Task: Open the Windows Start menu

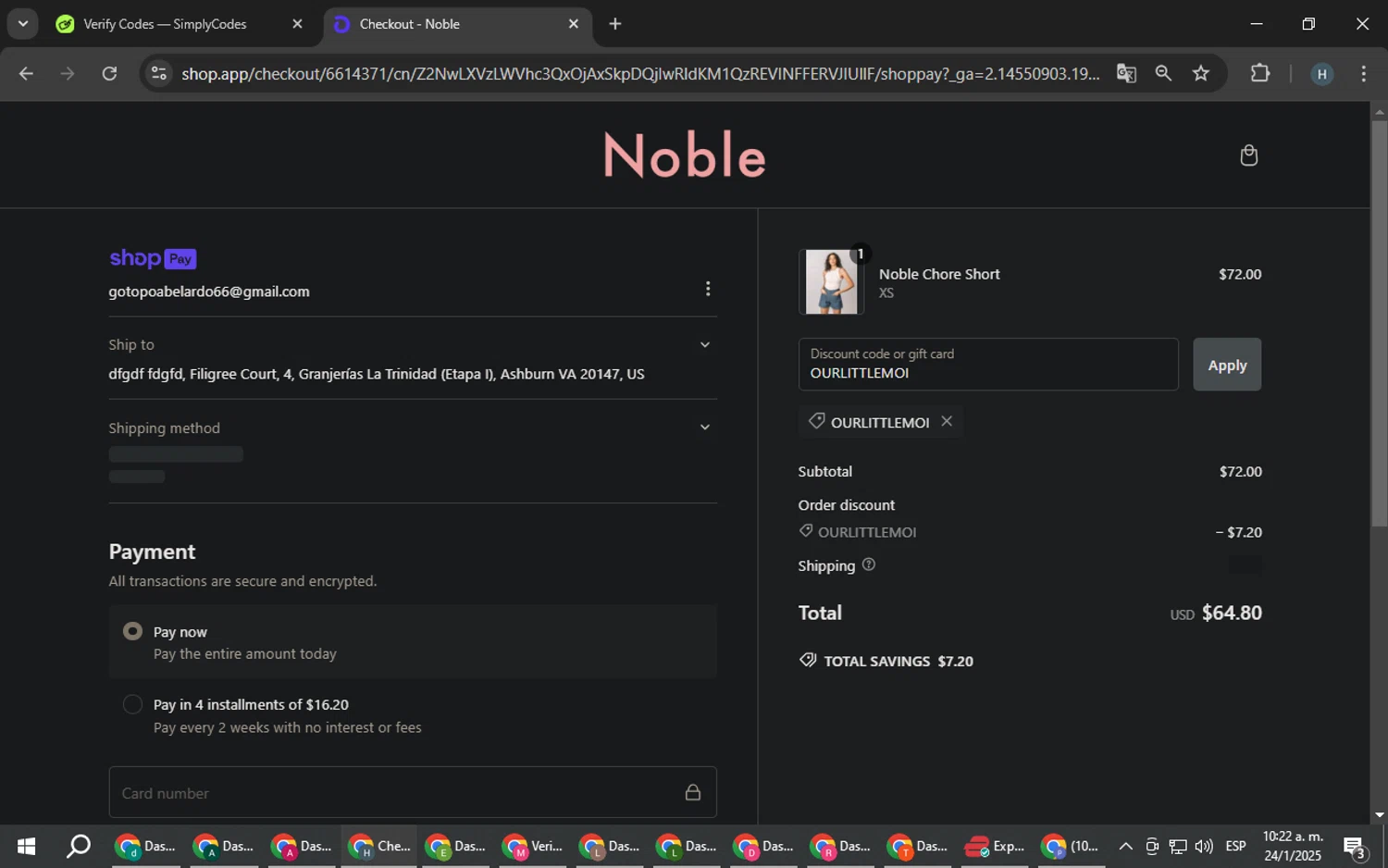Action: 26,846
